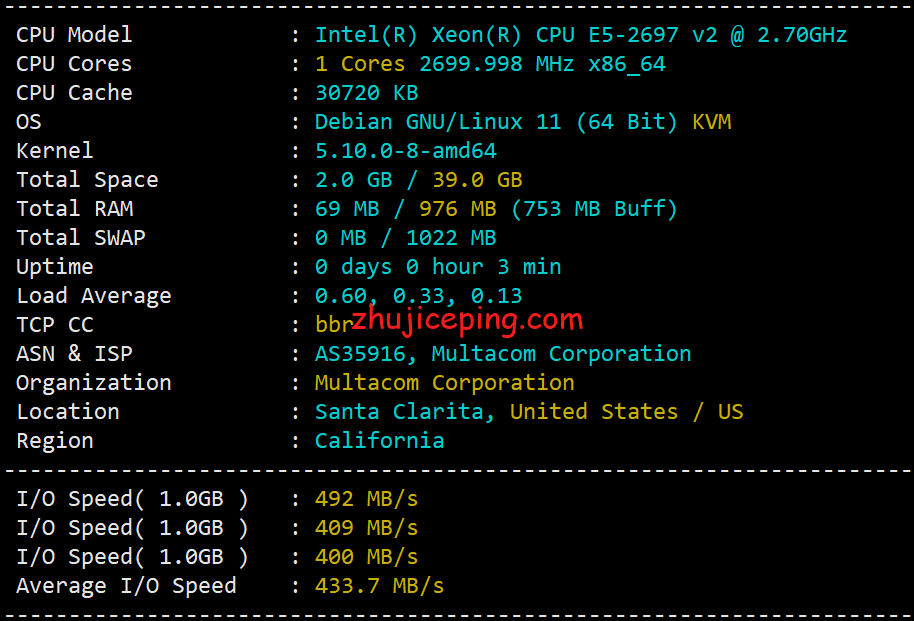914x621 pixels.
Task: Click '69 MB / 976 MB (753 MB Buff)' value
Action: pos(496,209)
